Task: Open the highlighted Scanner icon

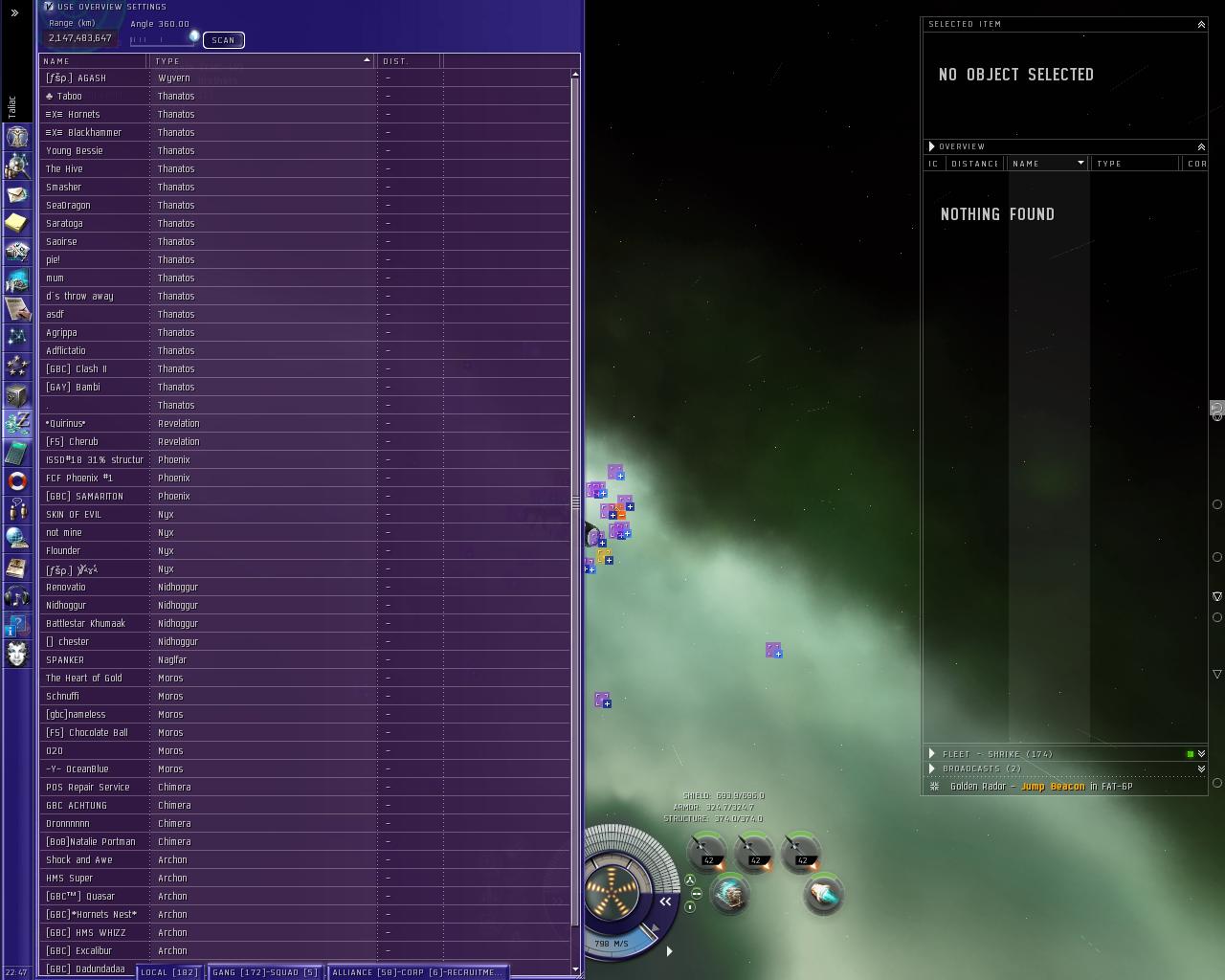Action: click(x=17, y=423)
